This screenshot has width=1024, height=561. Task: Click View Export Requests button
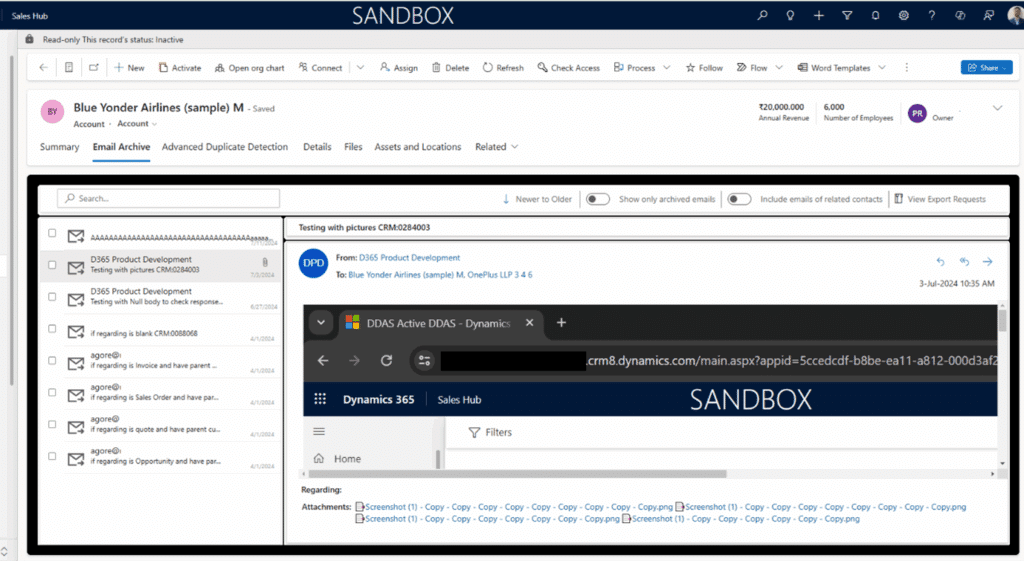point(940,199)
